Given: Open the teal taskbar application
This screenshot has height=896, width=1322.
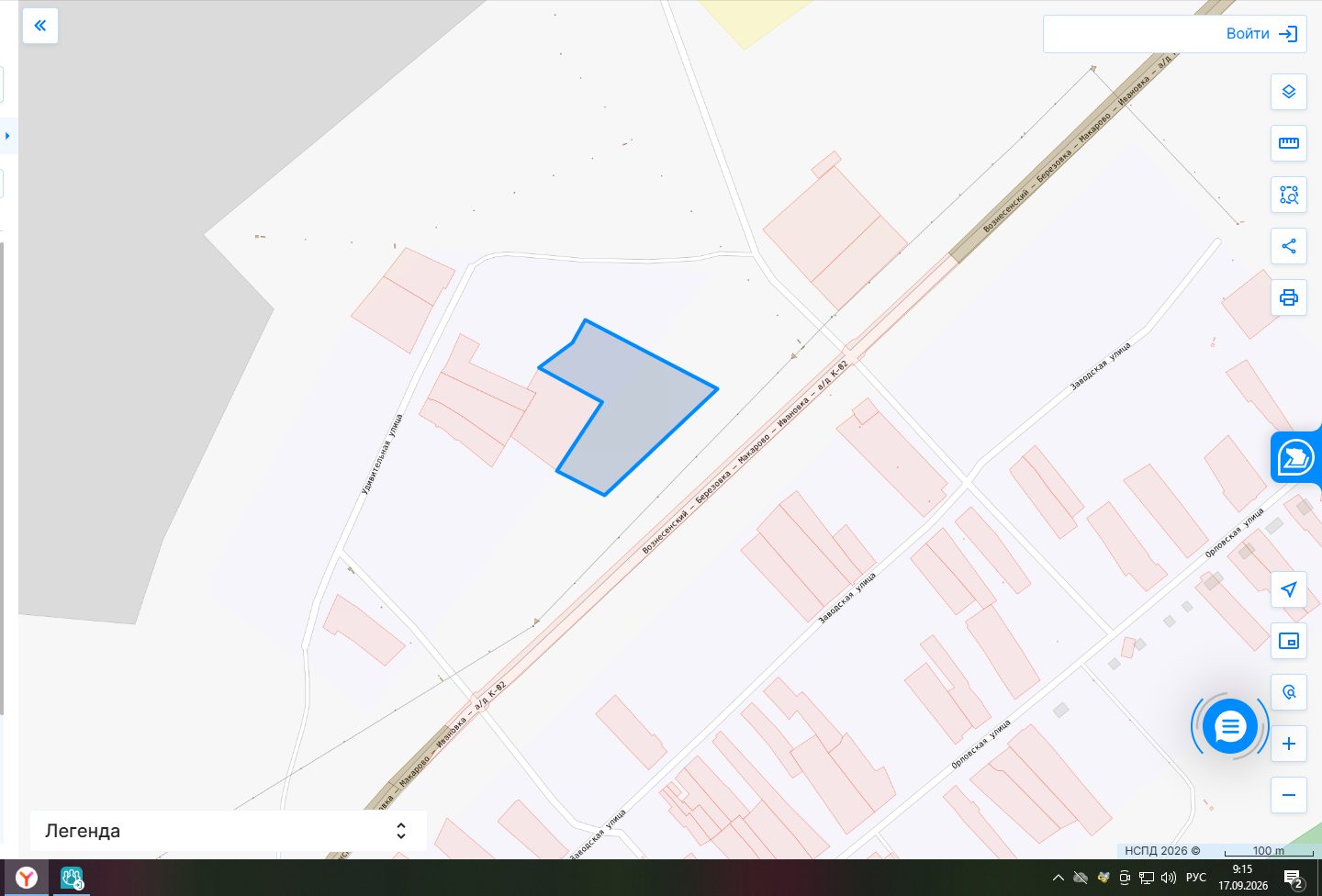Looking at the screenshot, I should (72, 879).
